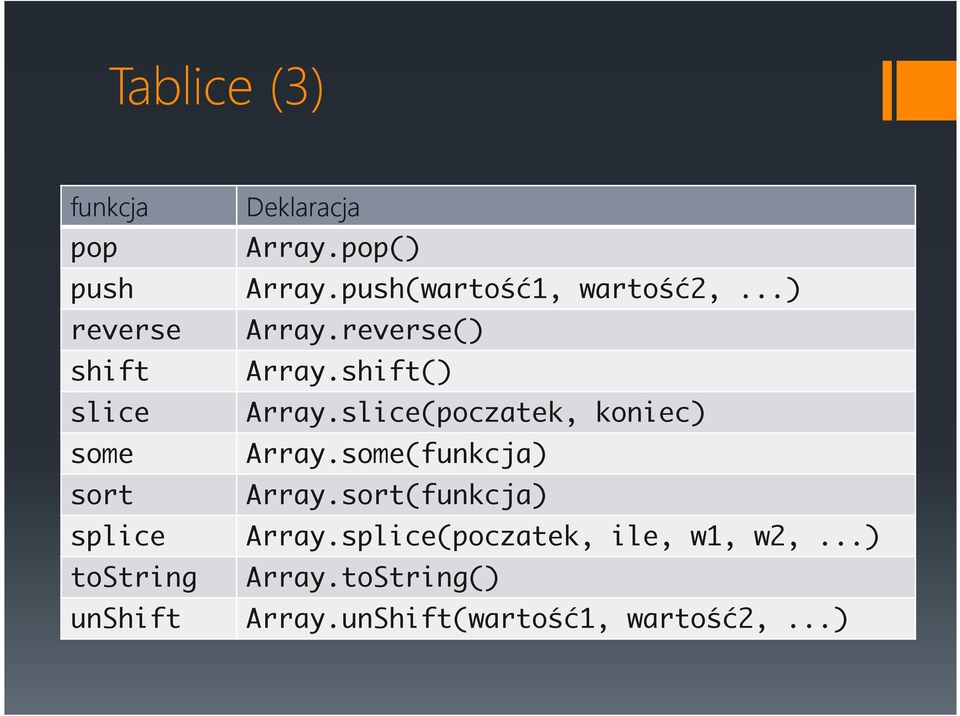The width and height of the screenshot is (960, 716).
Task: Click the "slice" function name cell
Action: point(149,412)
